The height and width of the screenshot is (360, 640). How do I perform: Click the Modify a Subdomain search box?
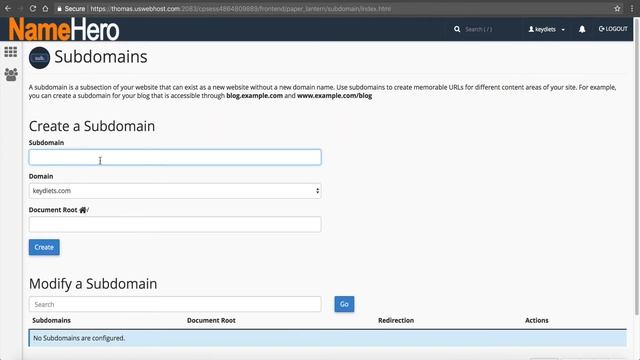(x=175, y=304)
